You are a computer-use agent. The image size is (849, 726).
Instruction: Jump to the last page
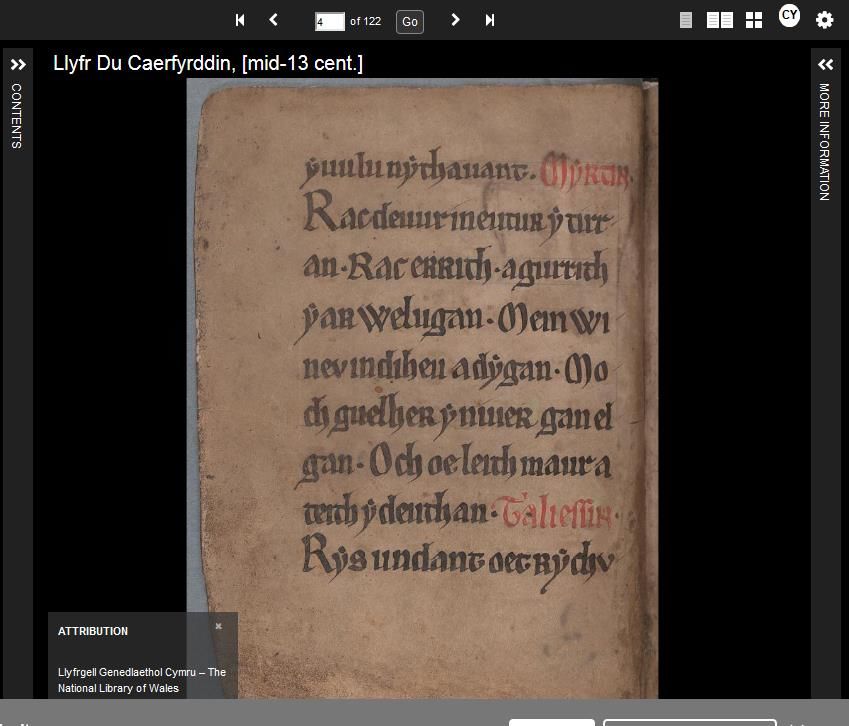click(x=489, y=20)
